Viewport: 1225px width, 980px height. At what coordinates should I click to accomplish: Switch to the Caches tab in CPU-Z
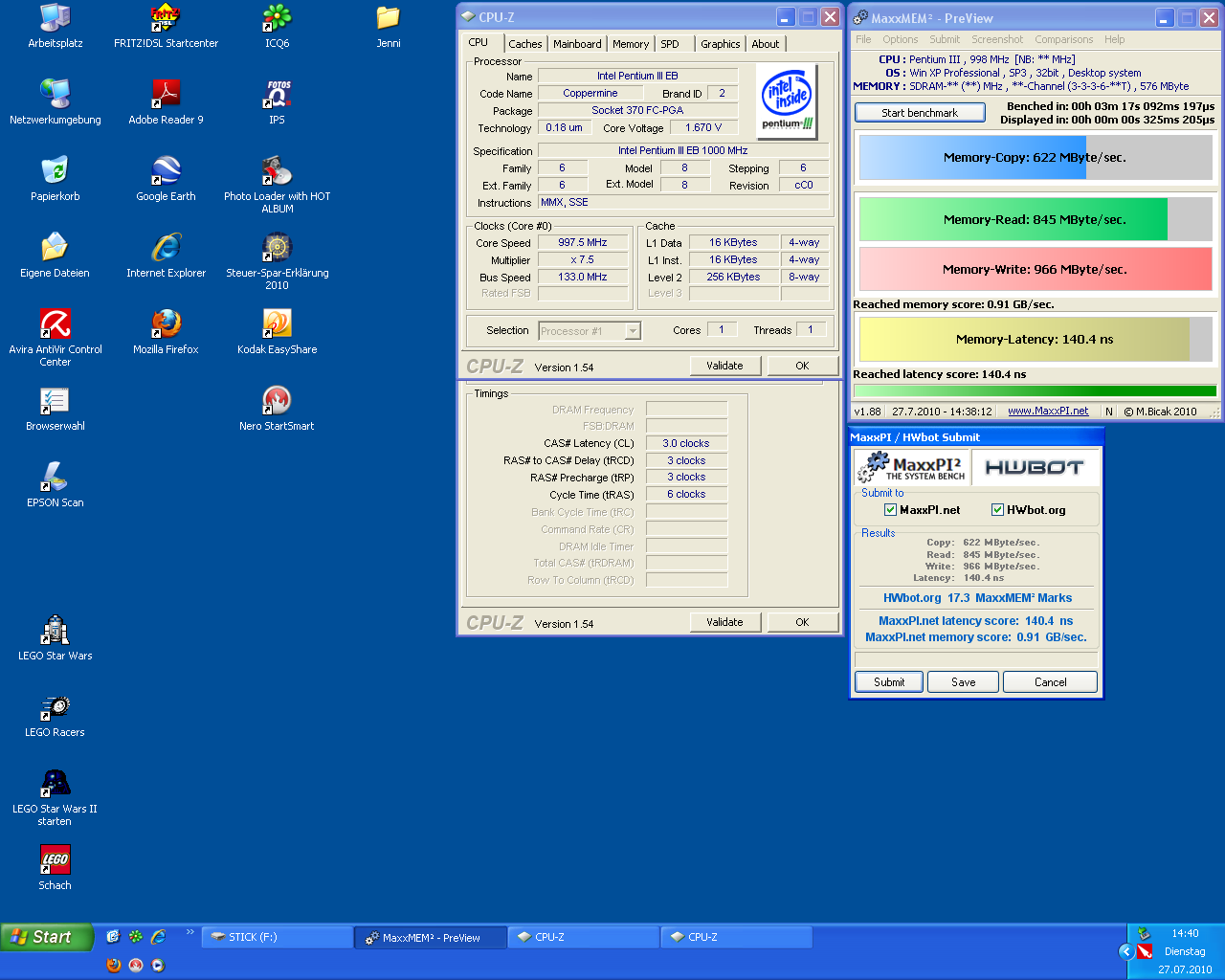coord(524,44)
